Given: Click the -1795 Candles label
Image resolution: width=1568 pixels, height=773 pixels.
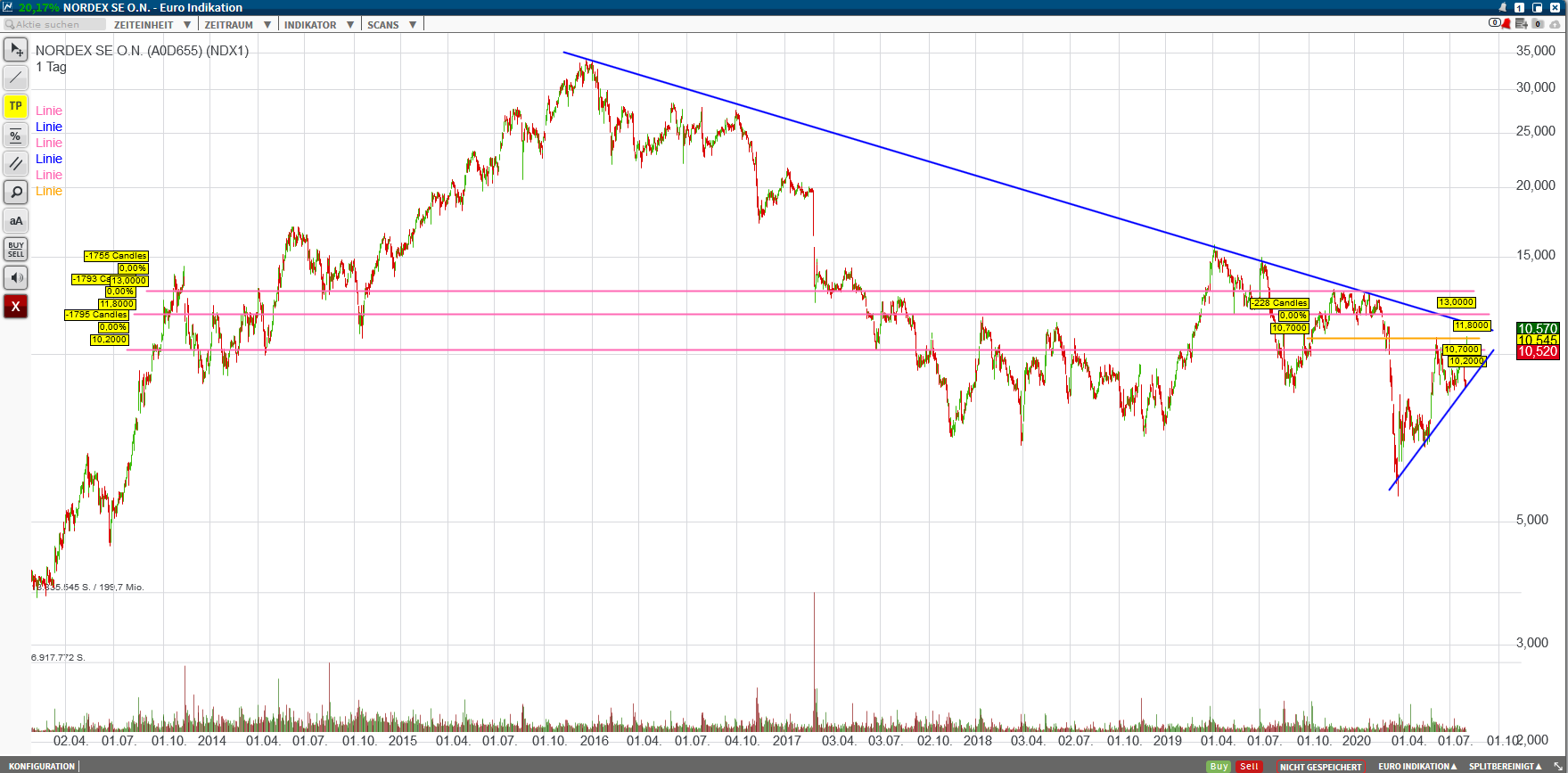Looking at the screenshot, I should click(96, 315).
